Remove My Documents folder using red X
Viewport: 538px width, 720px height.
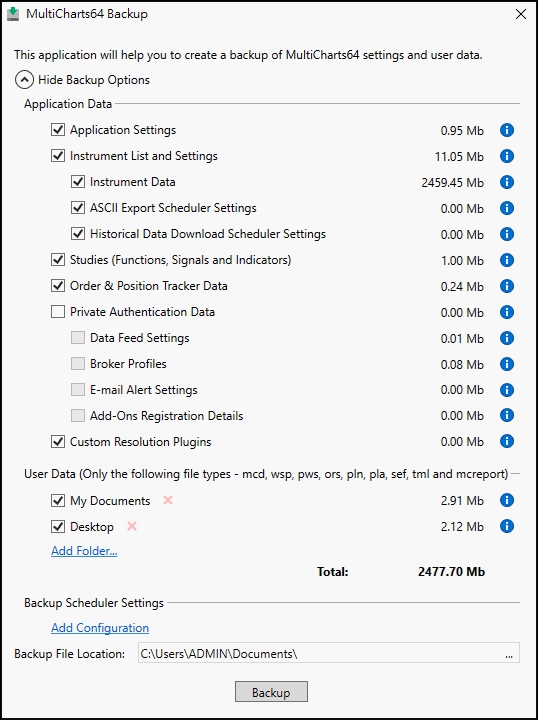(168, 500)
